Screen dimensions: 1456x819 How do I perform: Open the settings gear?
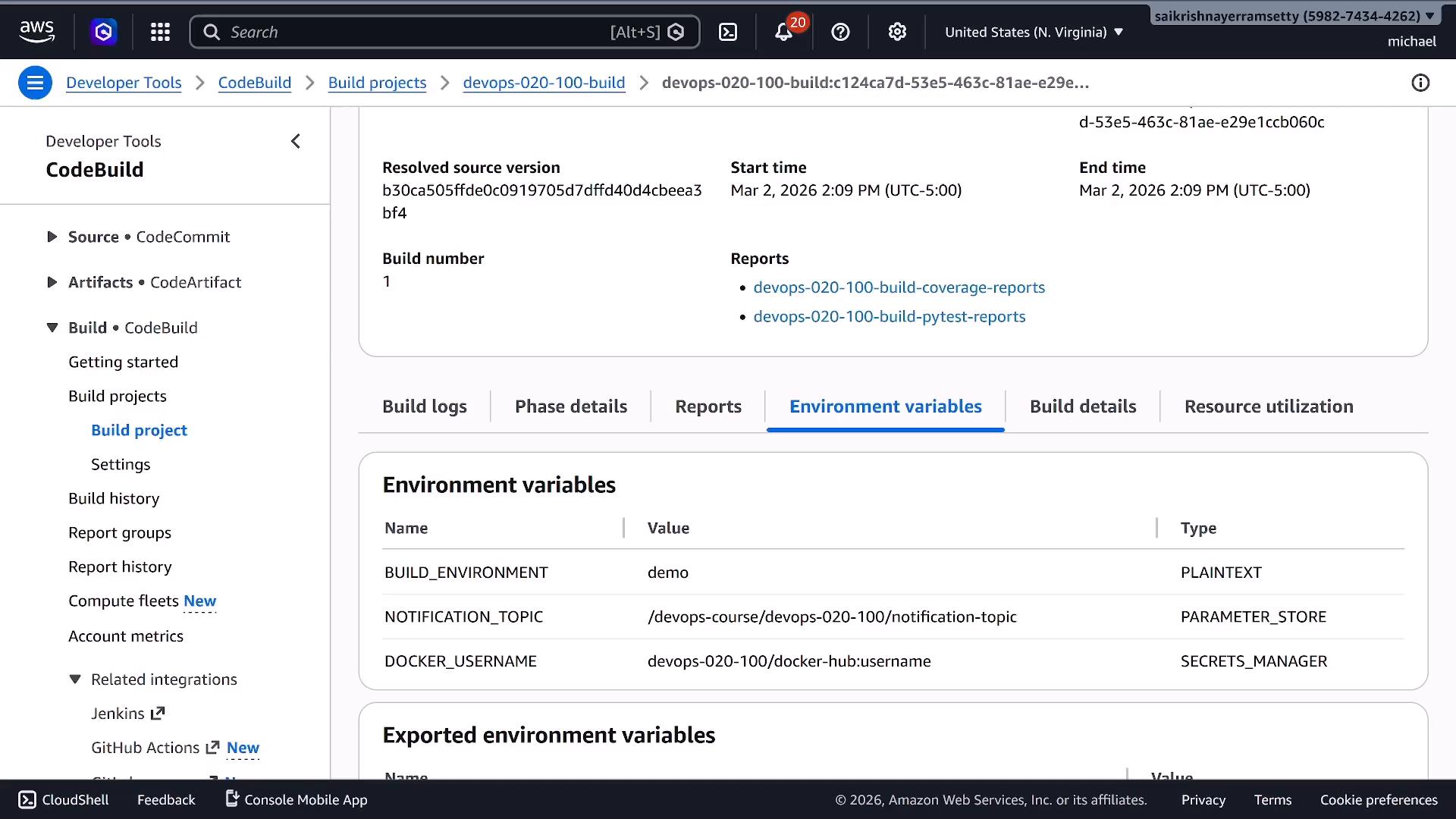pyautogui.click(x=897, y=32)
